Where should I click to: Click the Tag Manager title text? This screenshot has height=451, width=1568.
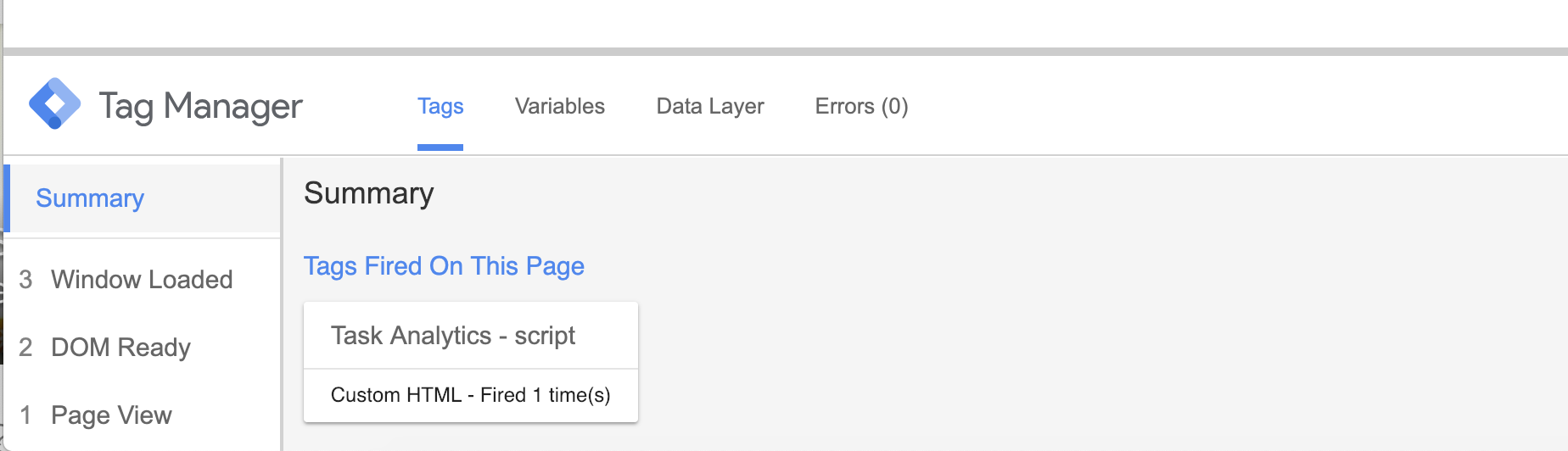point(200,107)
